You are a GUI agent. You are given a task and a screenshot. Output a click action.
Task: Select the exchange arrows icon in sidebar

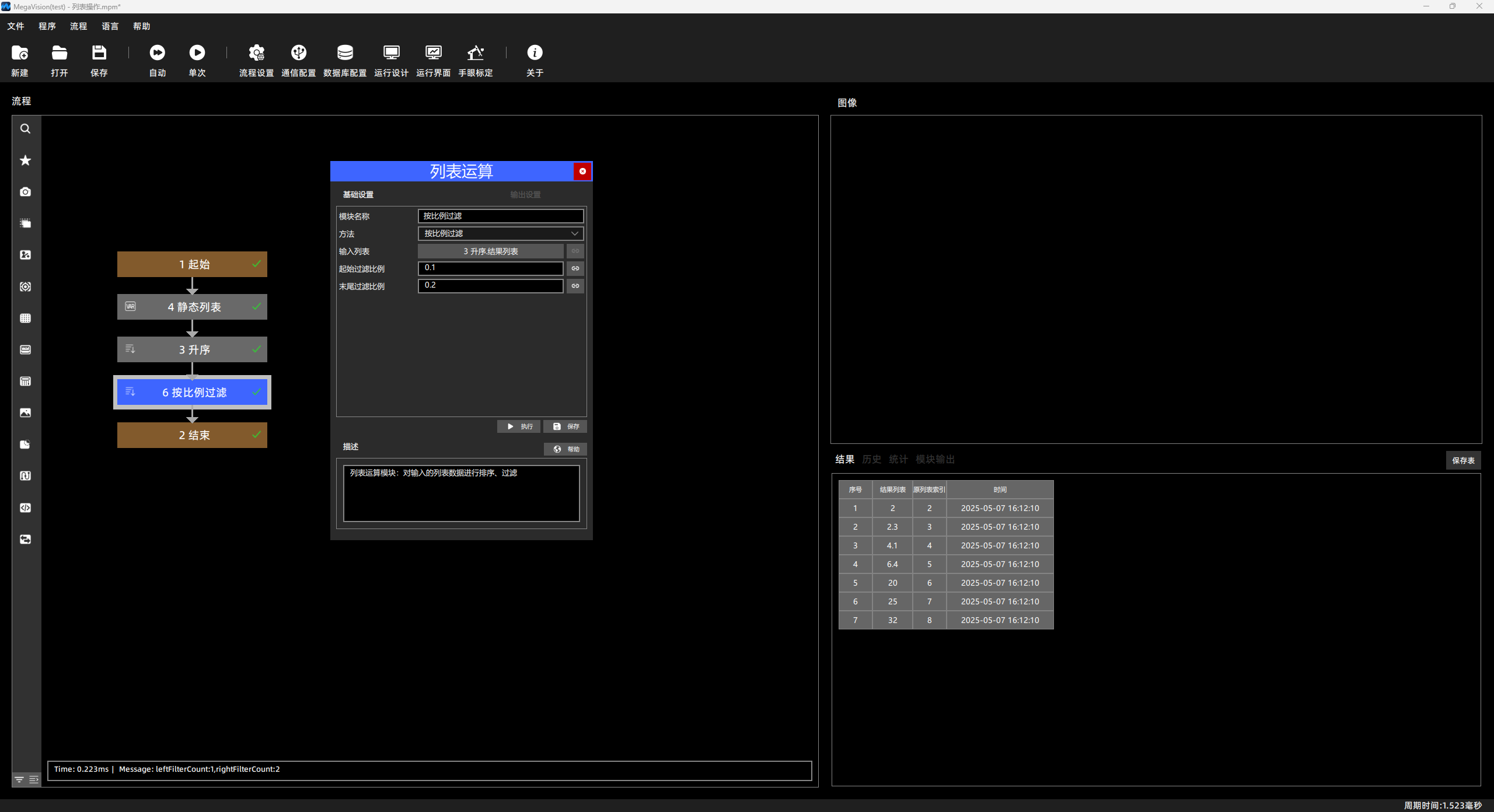tap(25, 539)
